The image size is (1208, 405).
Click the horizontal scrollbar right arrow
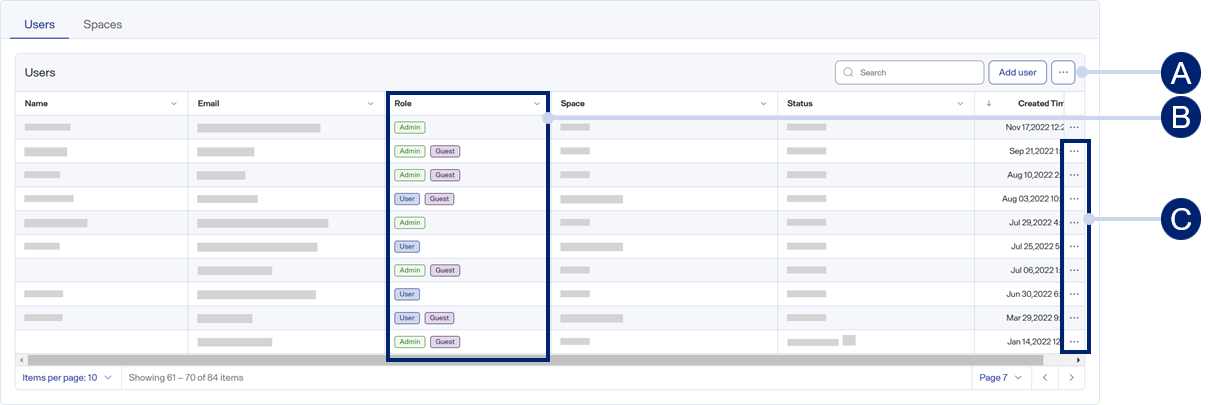[1078, 359]
